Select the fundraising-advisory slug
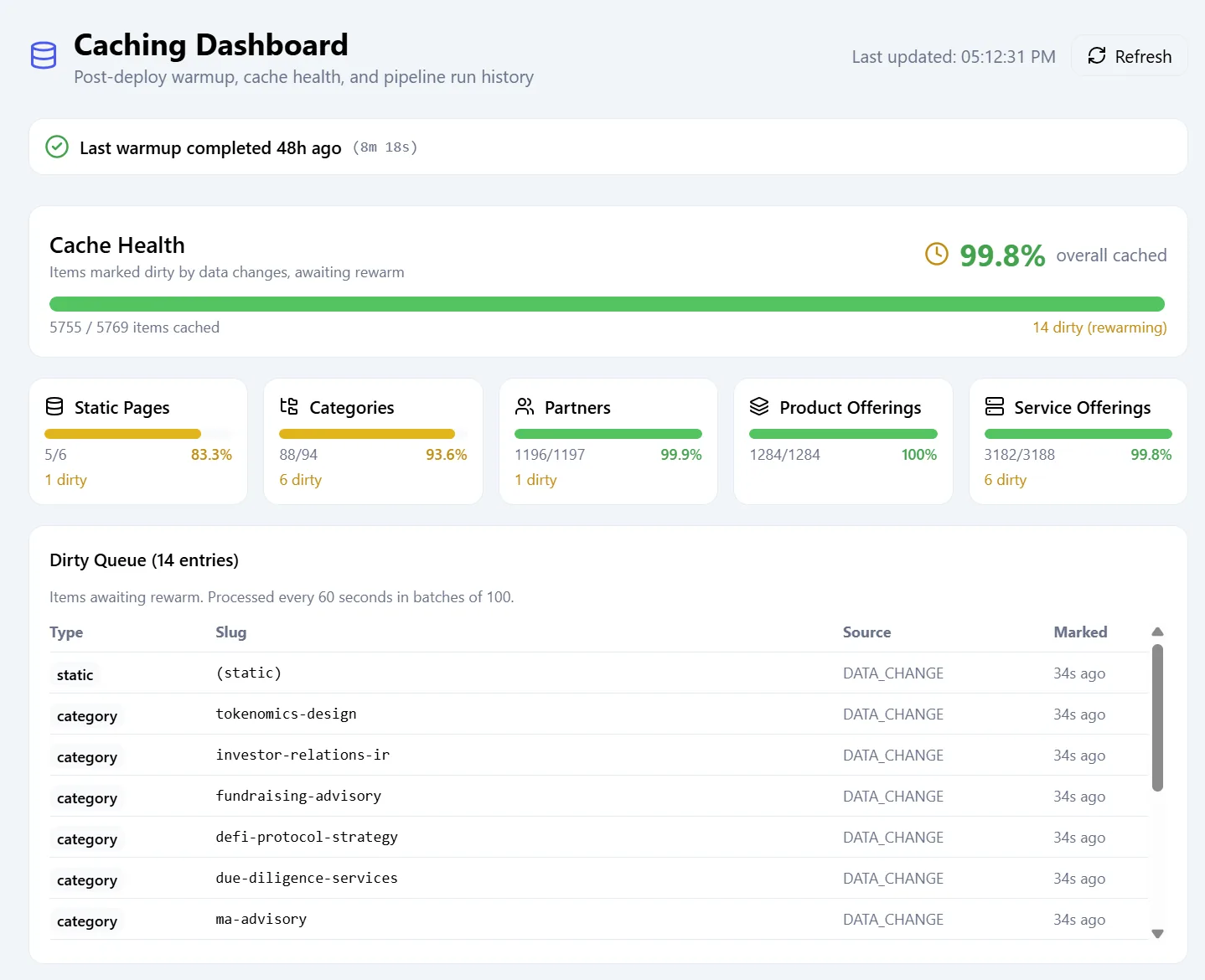 tap(298, 796)
